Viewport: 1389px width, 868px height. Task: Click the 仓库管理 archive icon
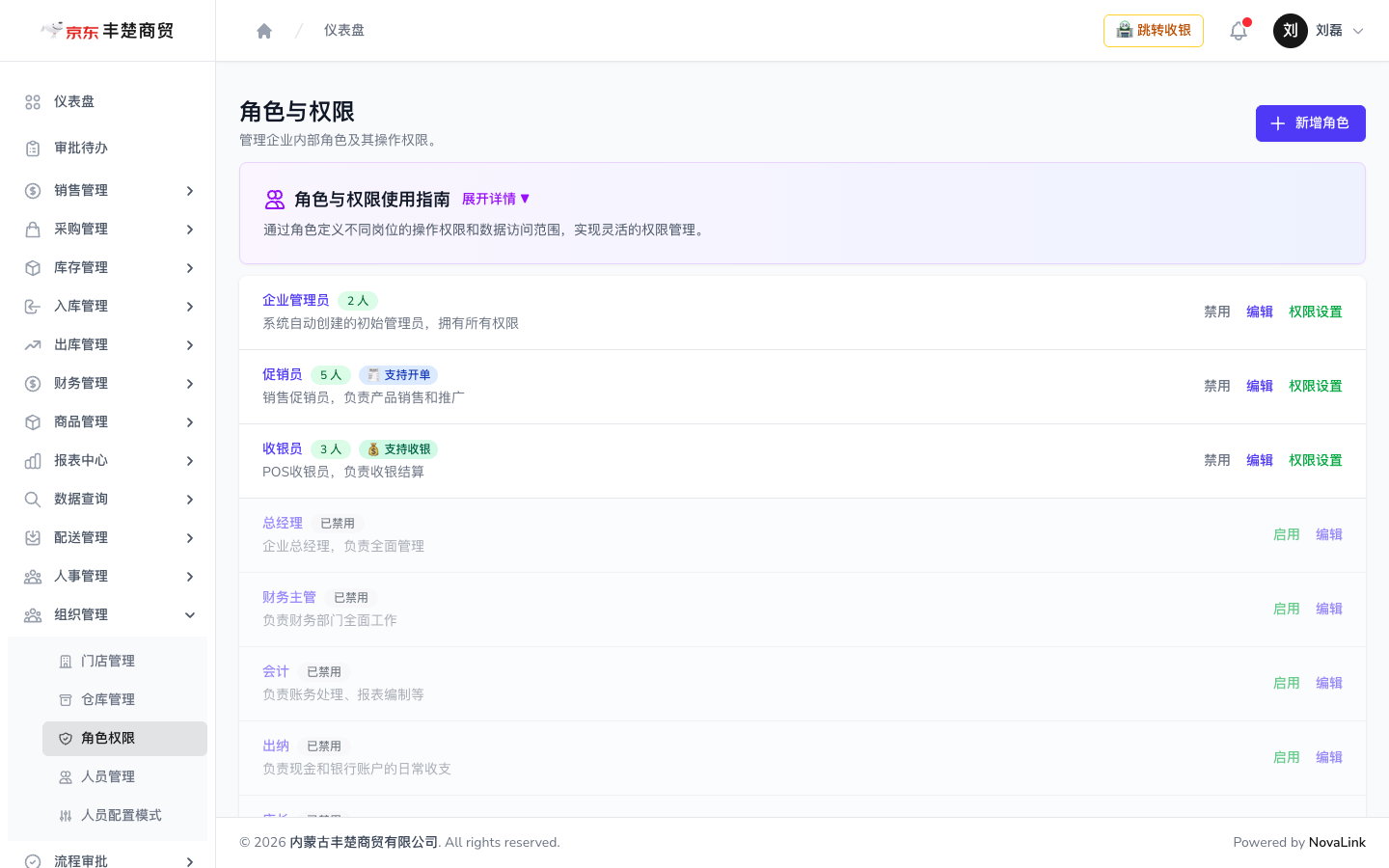click(x=66, y=700)
